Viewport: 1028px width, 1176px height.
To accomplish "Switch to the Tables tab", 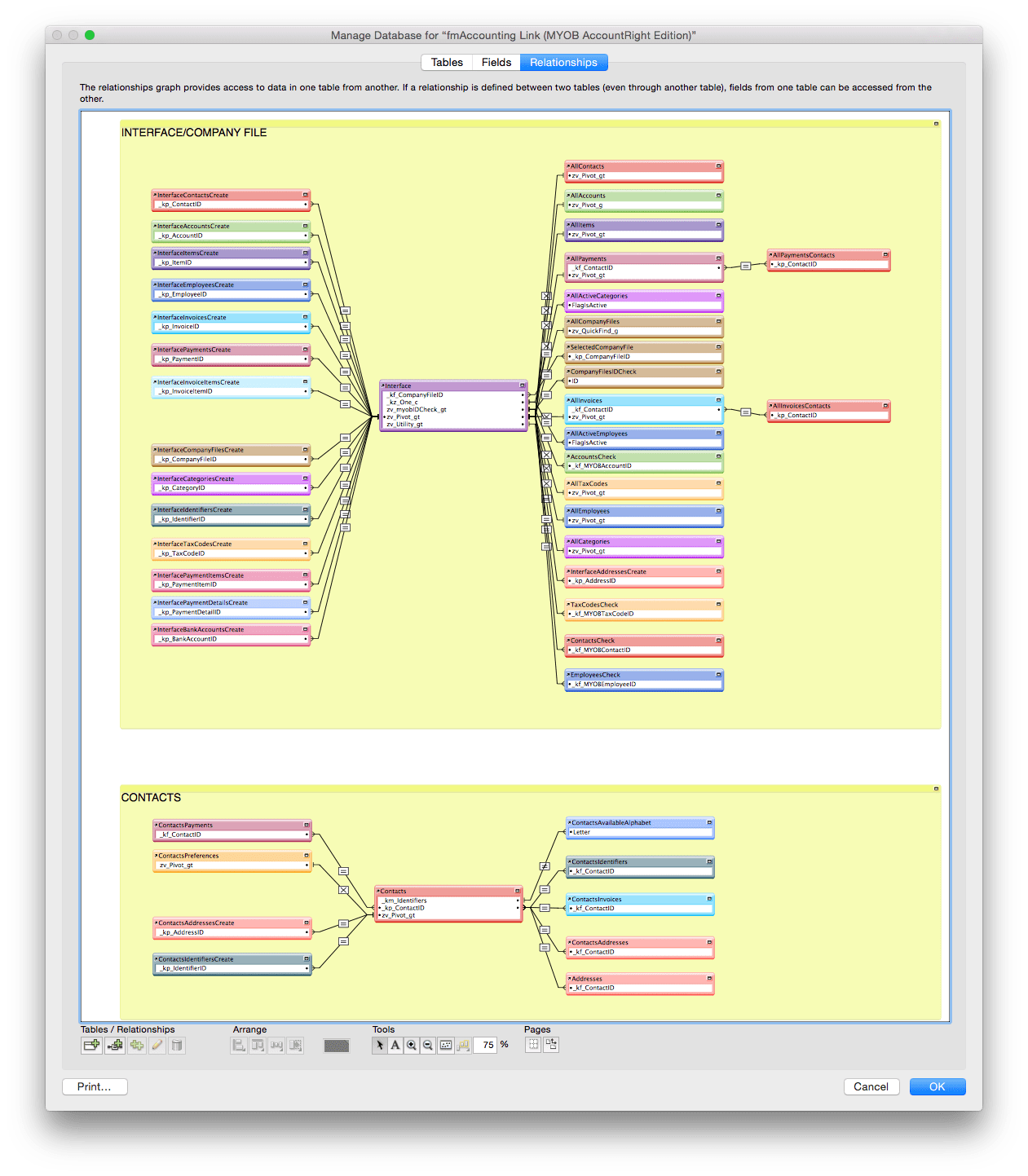I will (x=447, y=62).
